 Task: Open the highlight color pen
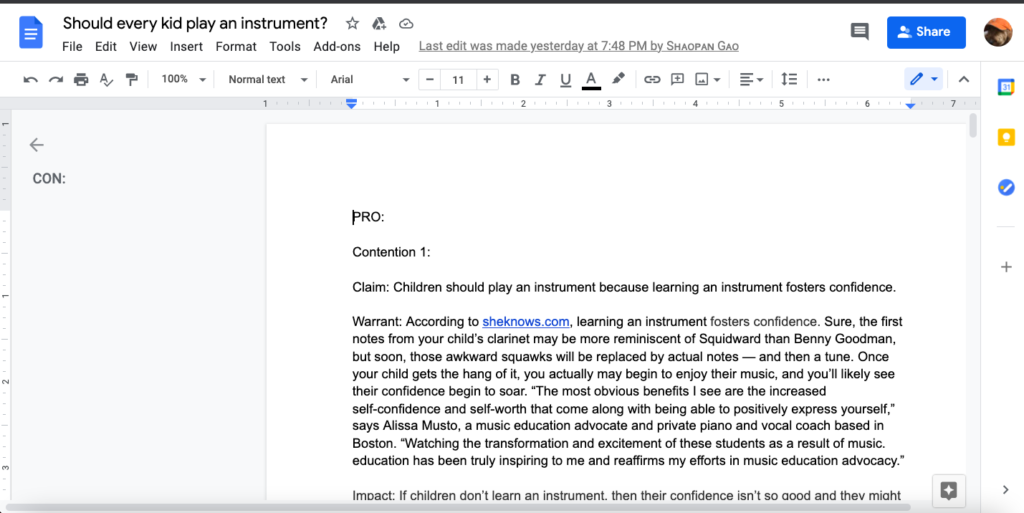coord(618,80)
